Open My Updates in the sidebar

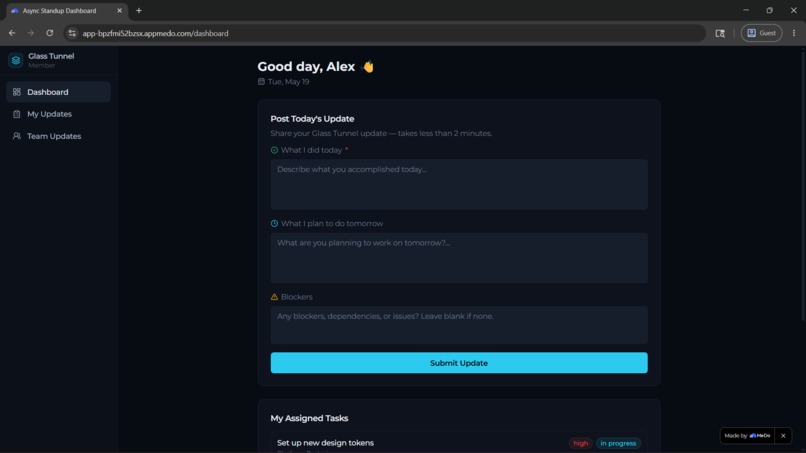(59, 114)
